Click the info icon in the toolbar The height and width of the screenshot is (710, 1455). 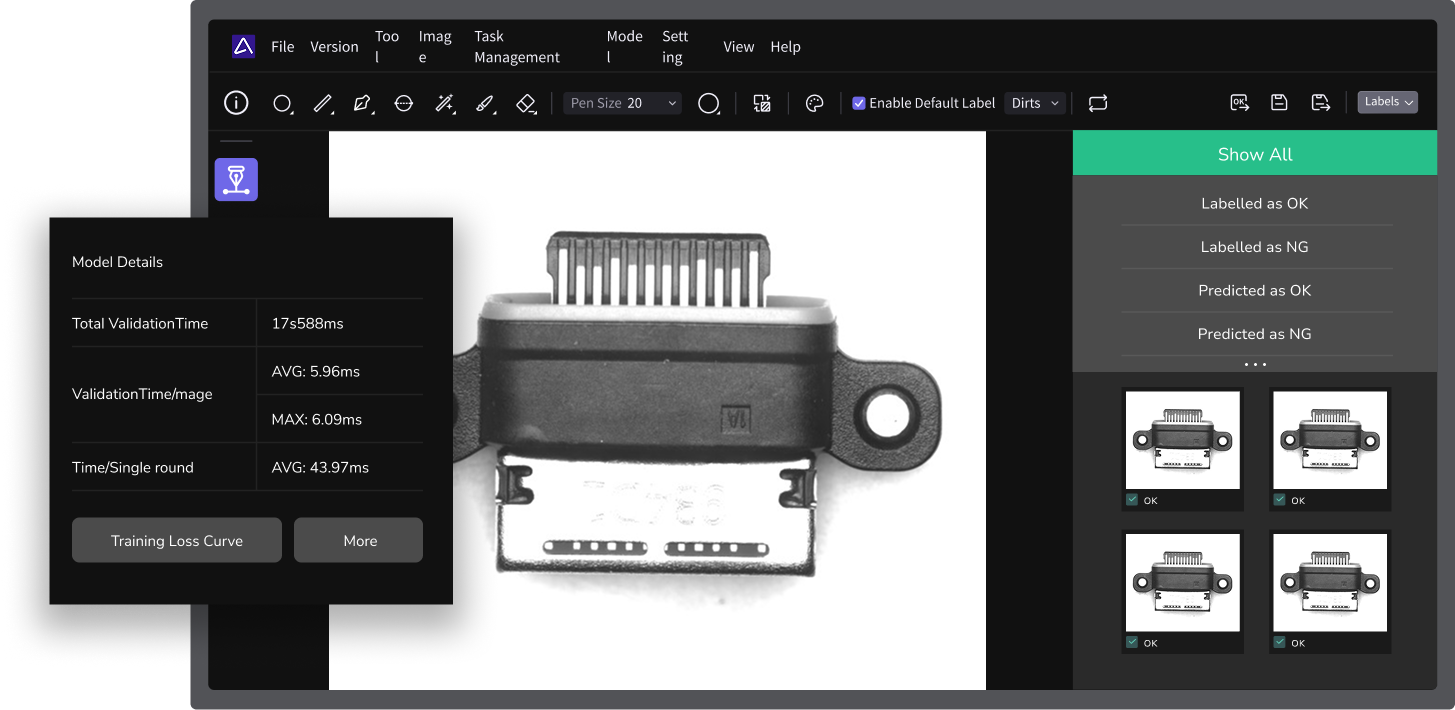pos(236,103)
